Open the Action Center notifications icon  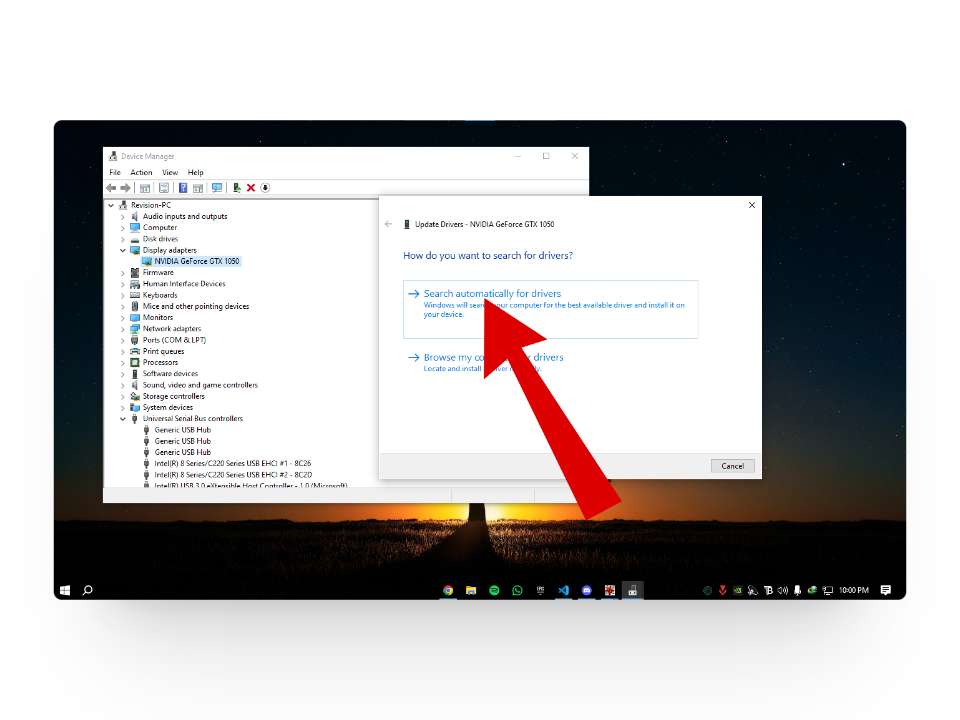885,590
